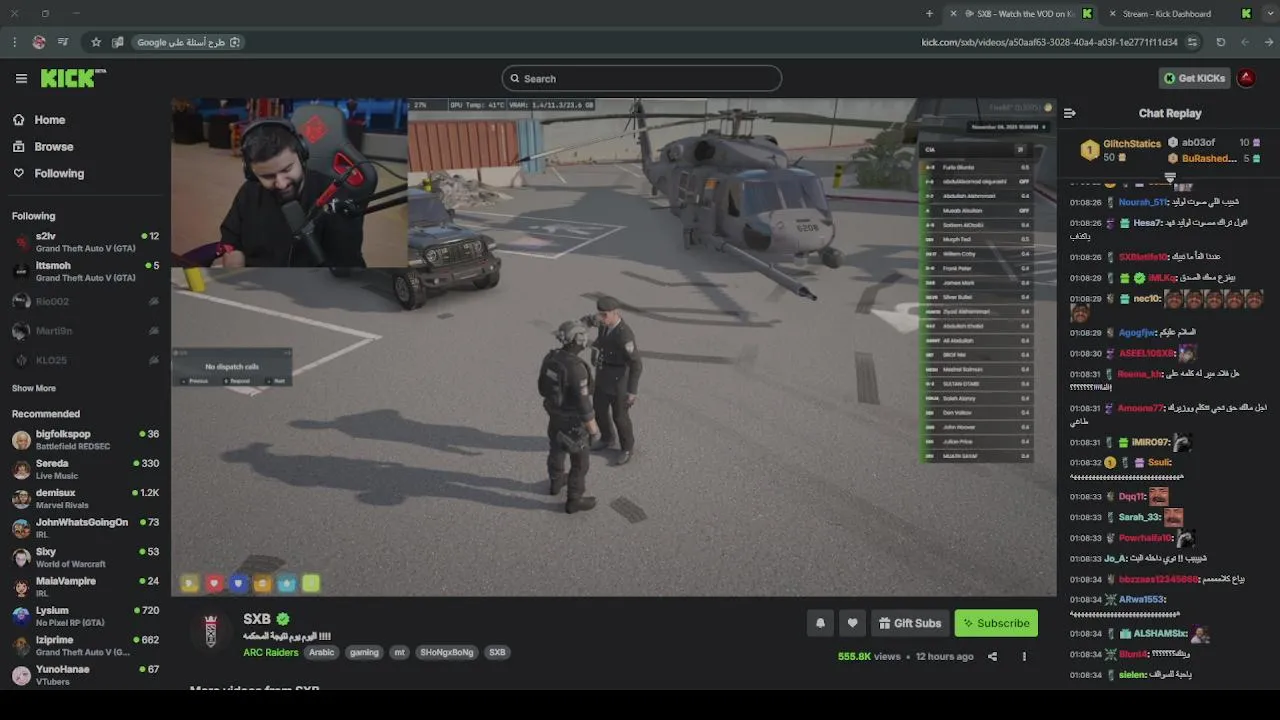
Task: Select the gaming tag
Action: pyautogui.click(x=364, y=652)
